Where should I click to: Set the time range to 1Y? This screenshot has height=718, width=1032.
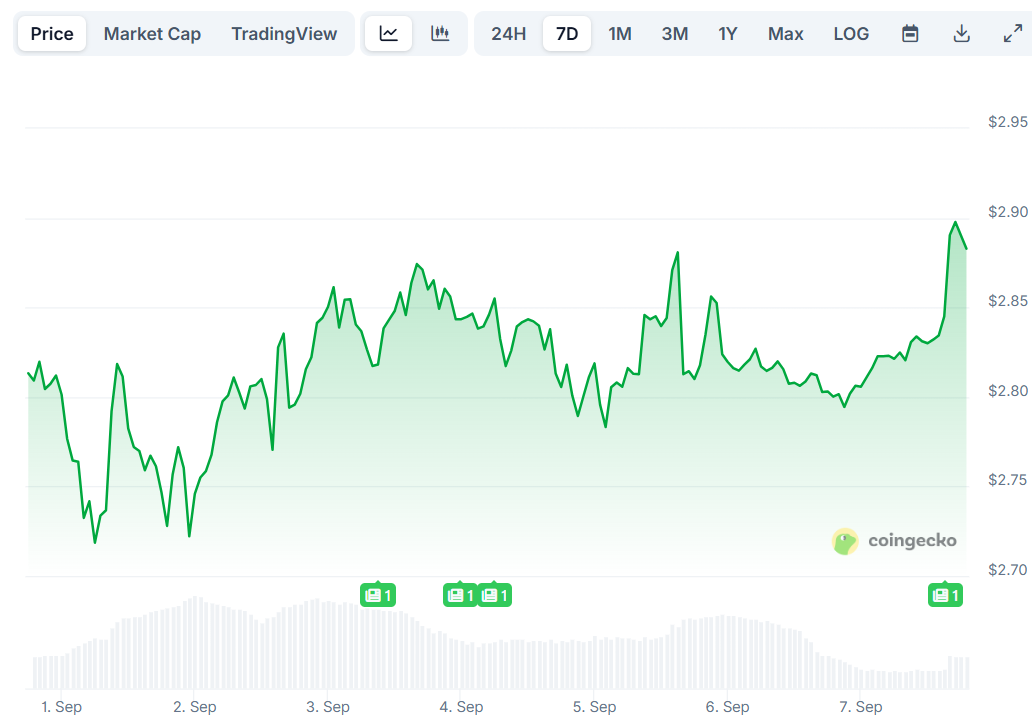coord(727,34)
